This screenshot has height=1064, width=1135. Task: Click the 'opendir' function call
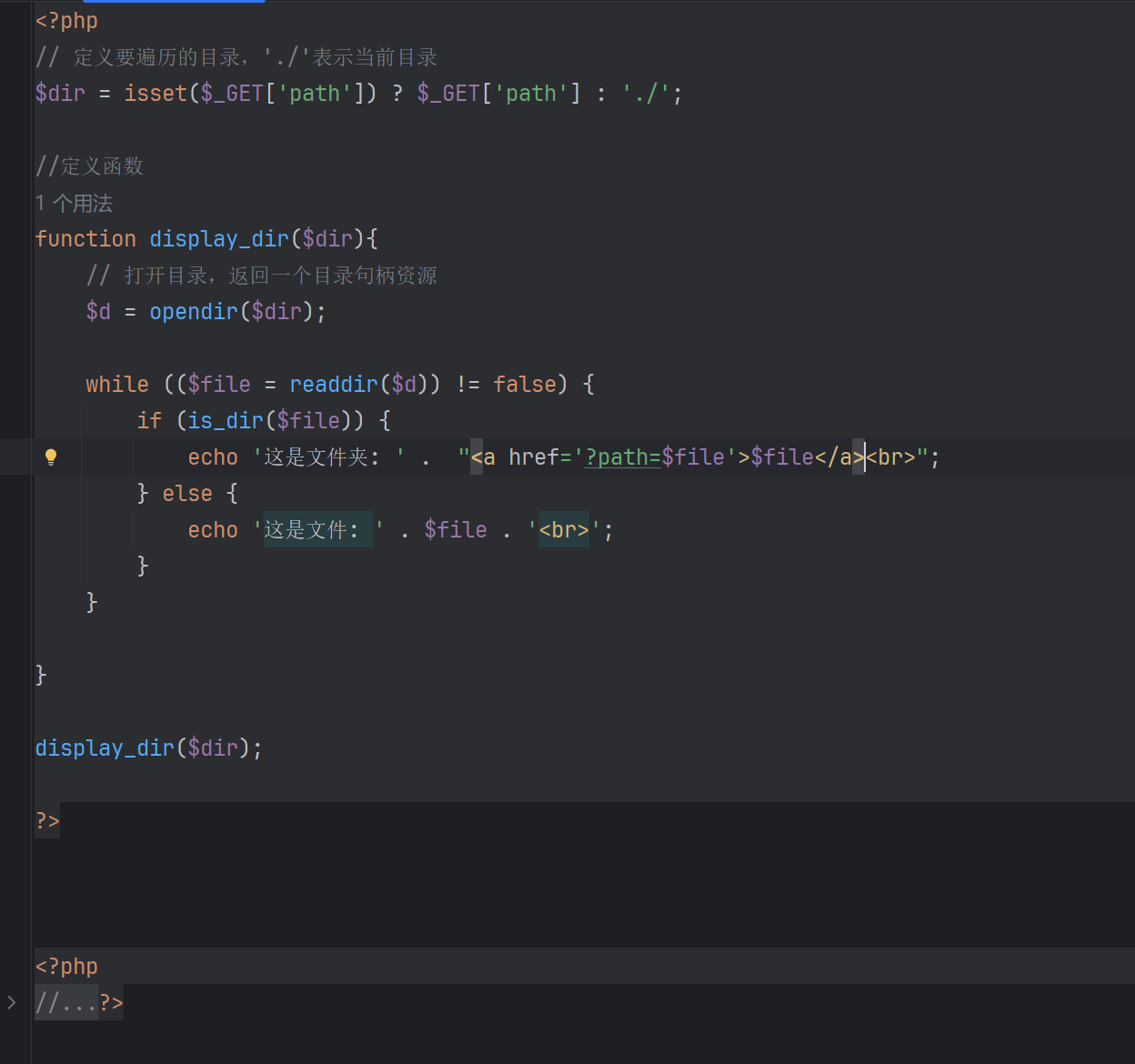coord(194,311)
